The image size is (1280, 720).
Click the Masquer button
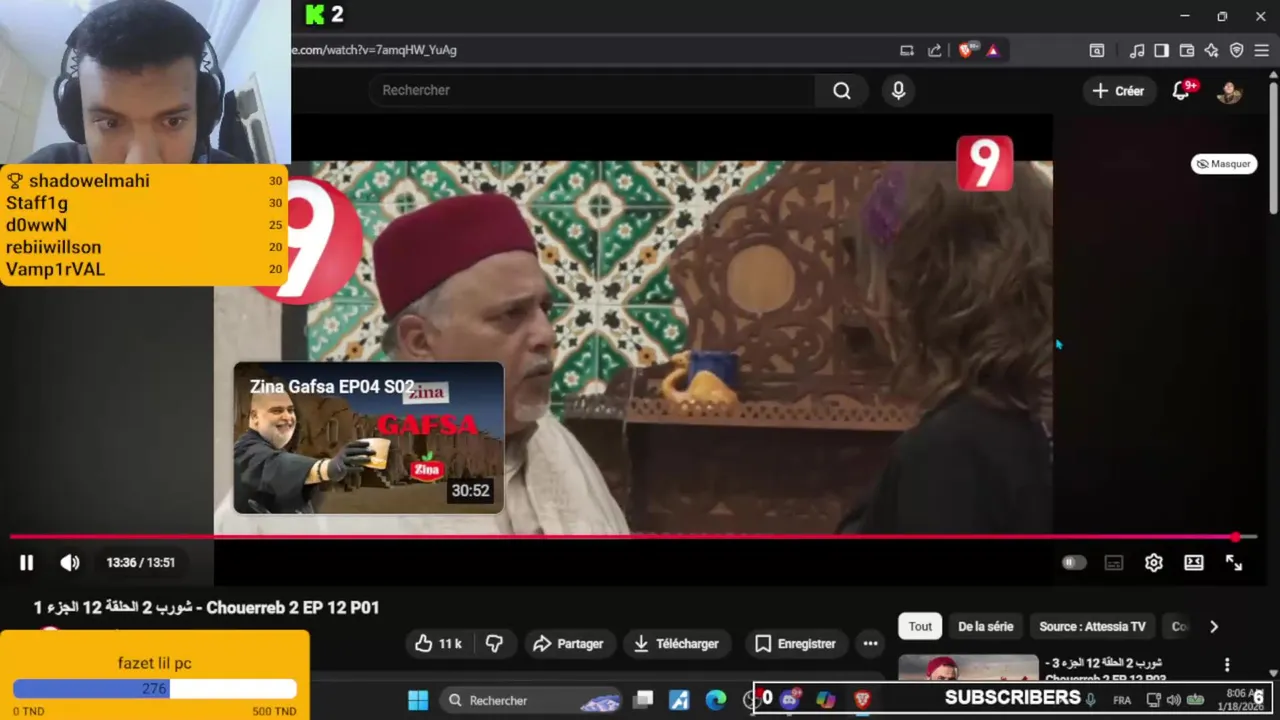coord(1224,164)
